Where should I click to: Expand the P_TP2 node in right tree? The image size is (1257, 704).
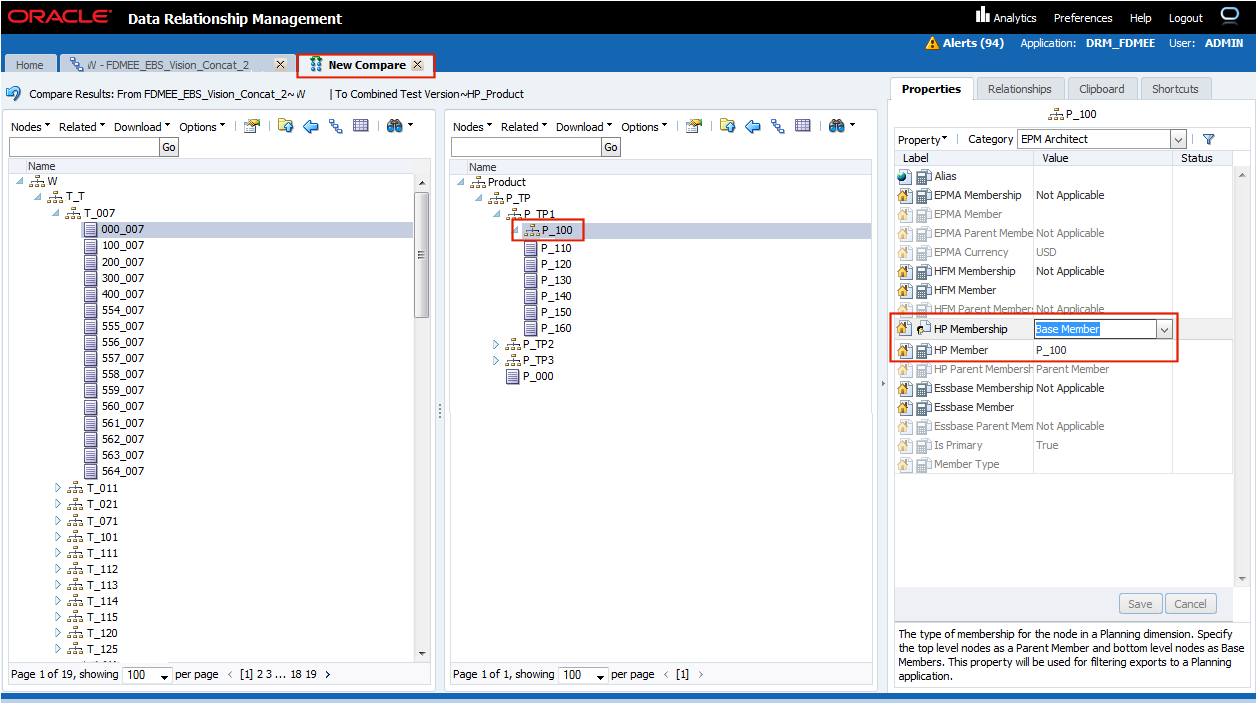pyautogui.click(x=496, y=344)
